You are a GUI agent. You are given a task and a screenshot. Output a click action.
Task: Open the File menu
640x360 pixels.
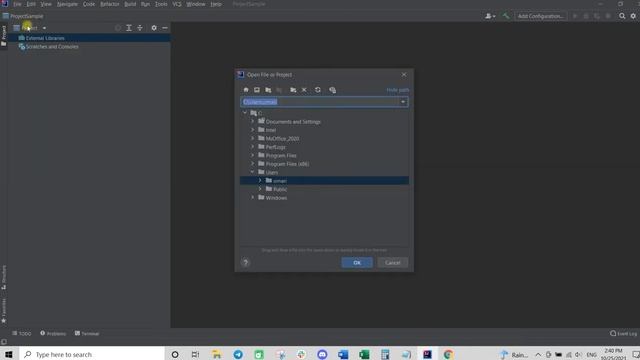17,4
